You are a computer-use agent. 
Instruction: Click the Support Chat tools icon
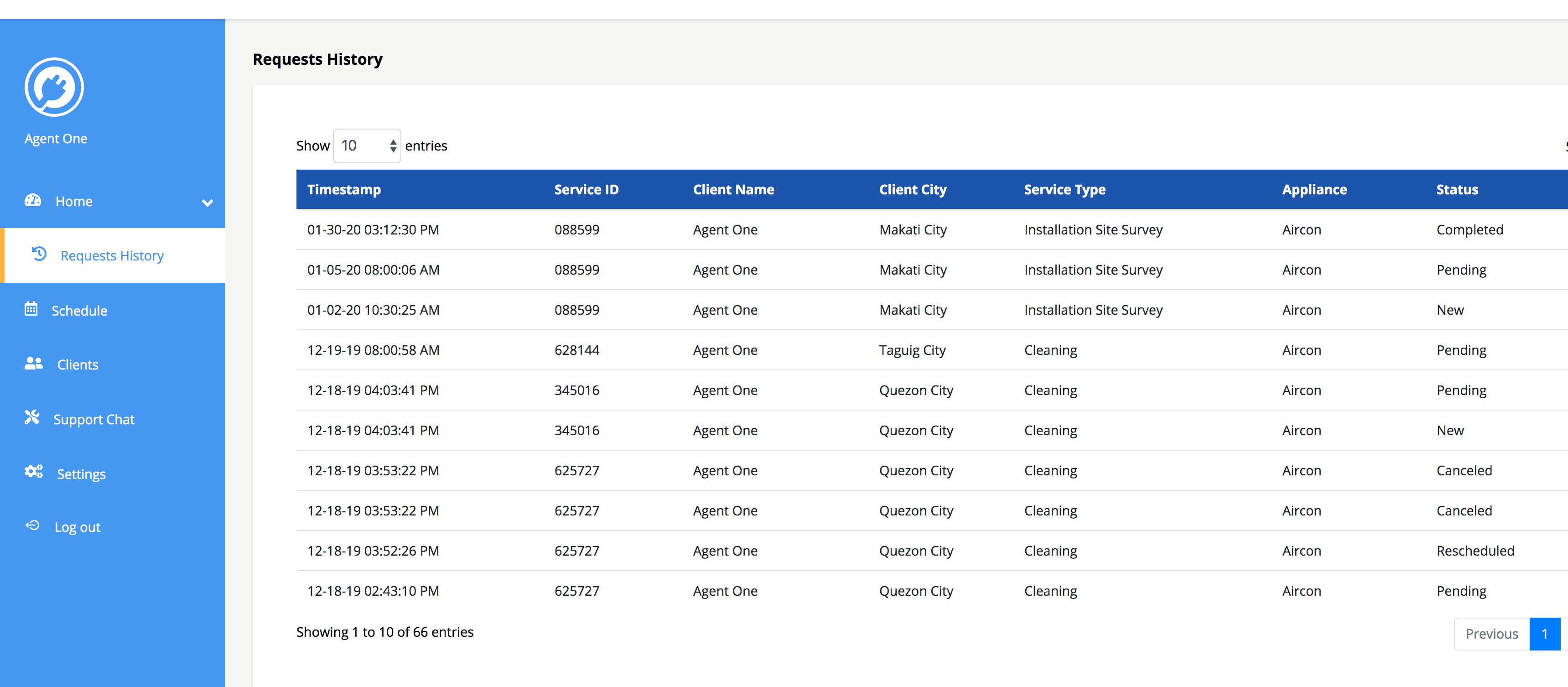coord(31,417)
